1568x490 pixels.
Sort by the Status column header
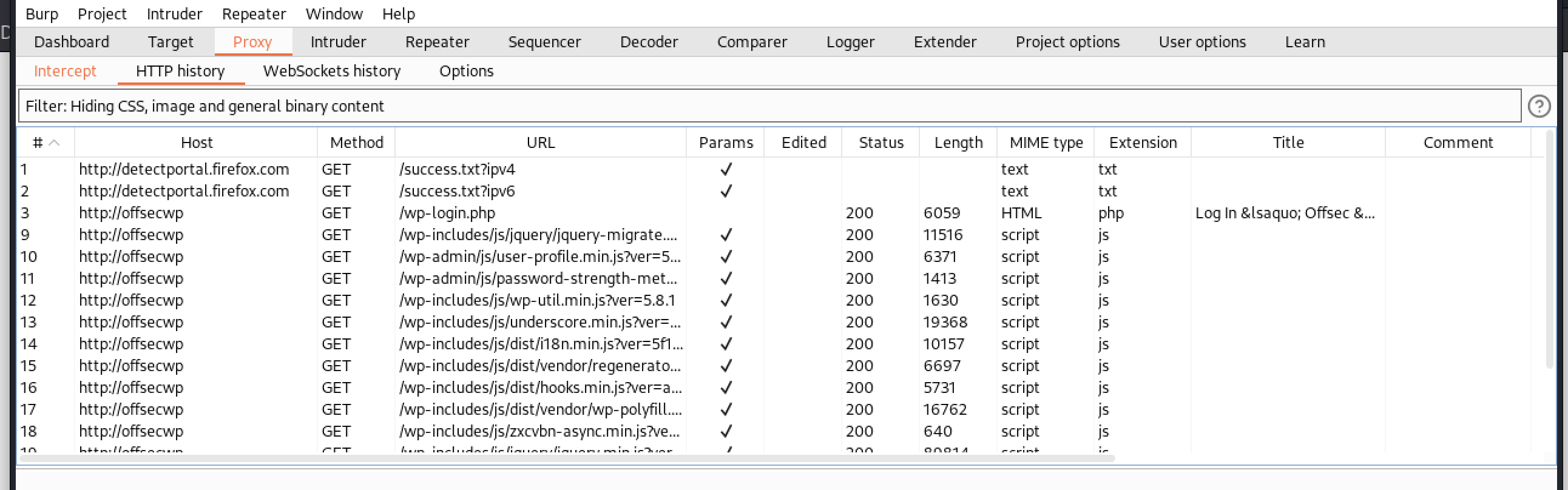880,143
